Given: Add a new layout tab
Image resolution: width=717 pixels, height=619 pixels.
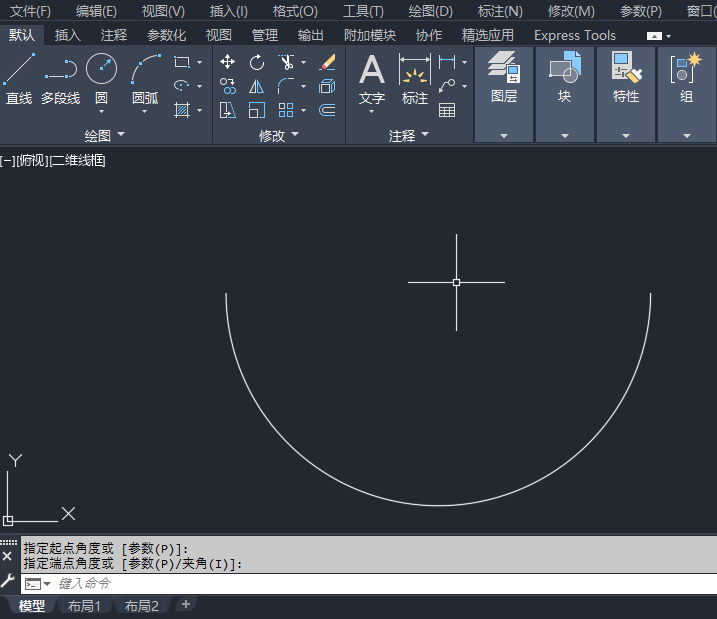Looking at the screenshot, I should point(186,604).
